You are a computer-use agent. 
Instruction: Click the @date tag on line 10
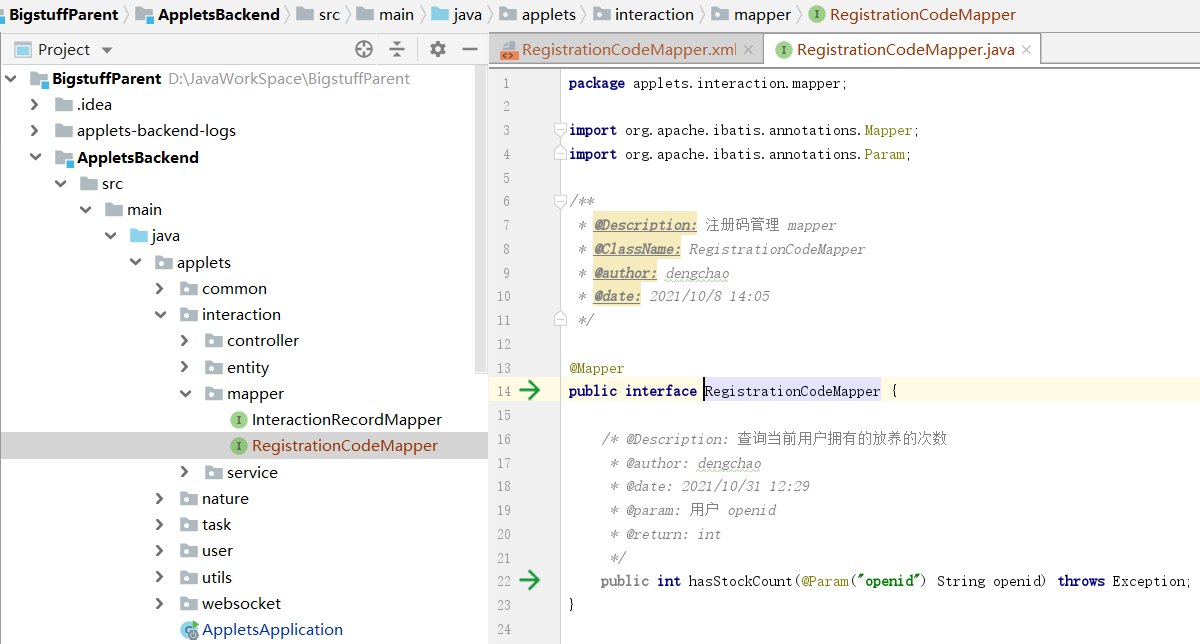617,296
